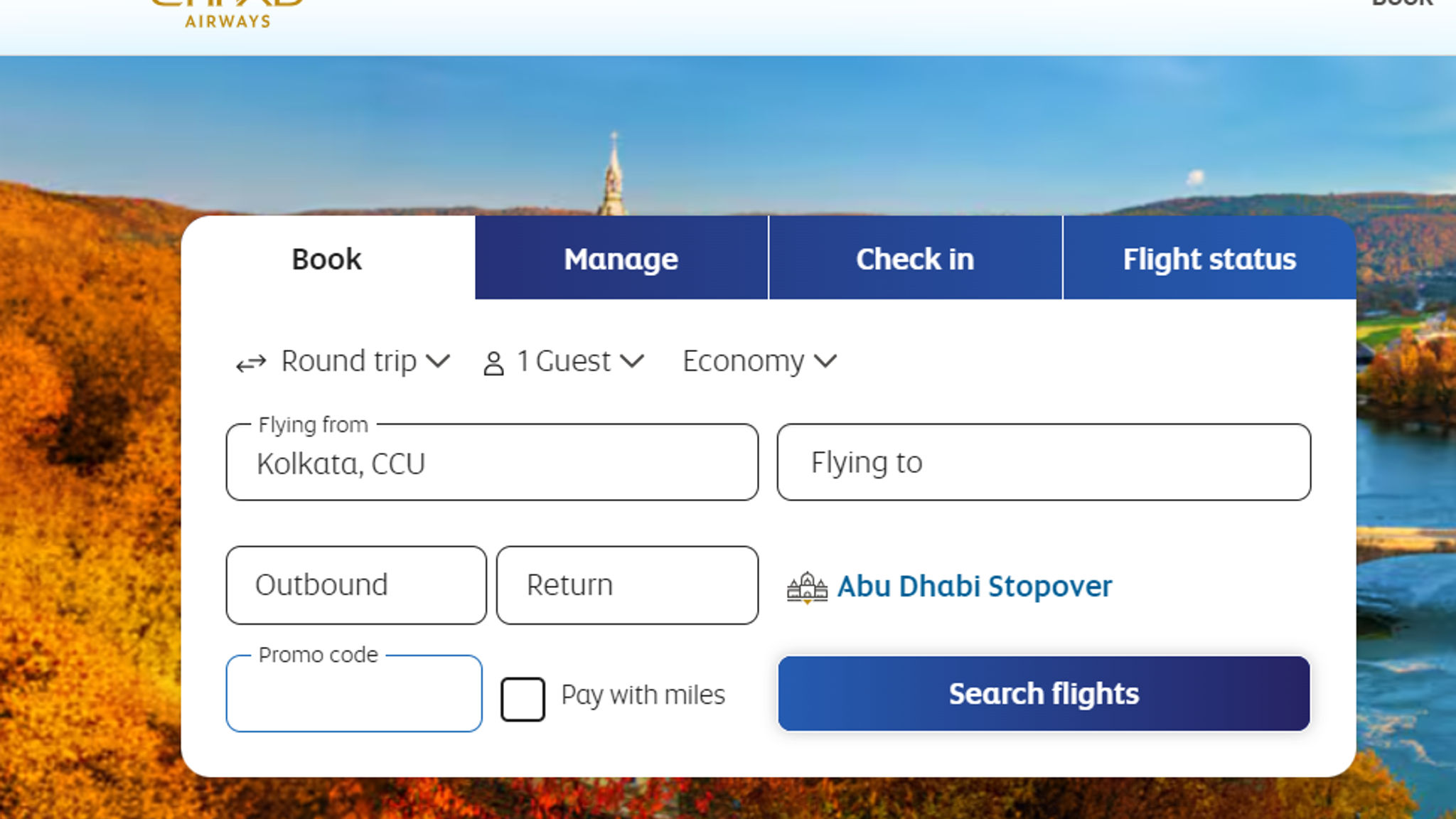
Task: Select the Flying from input field
Action: click(491, 461)
